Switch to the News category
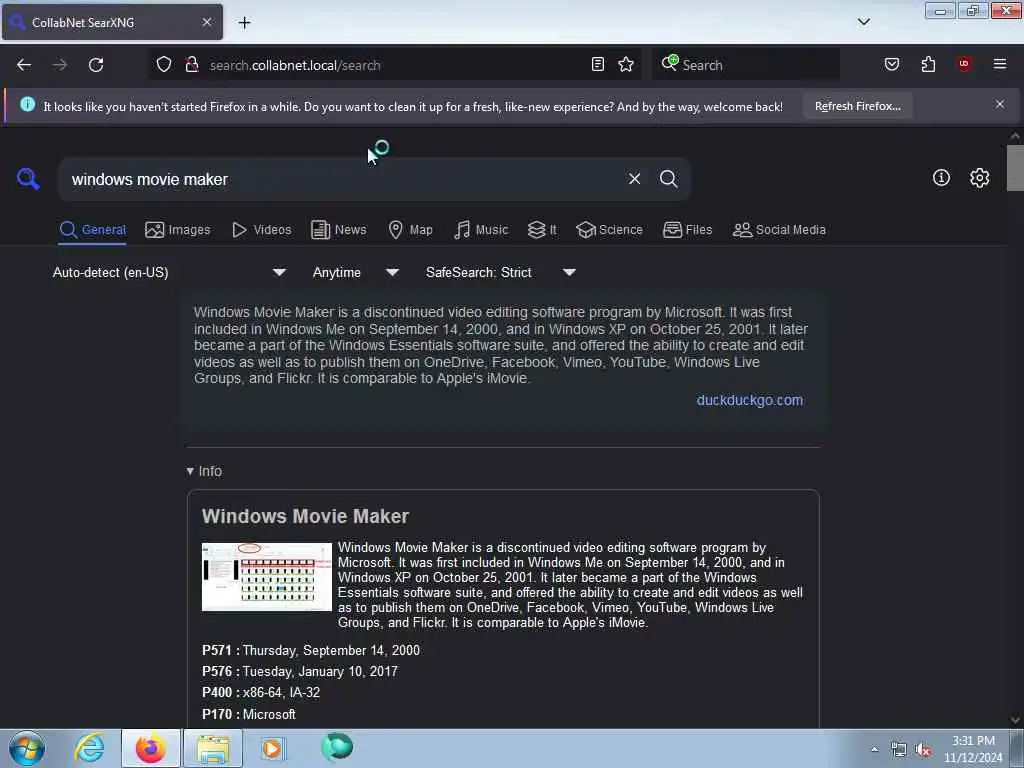 point(339,230)
